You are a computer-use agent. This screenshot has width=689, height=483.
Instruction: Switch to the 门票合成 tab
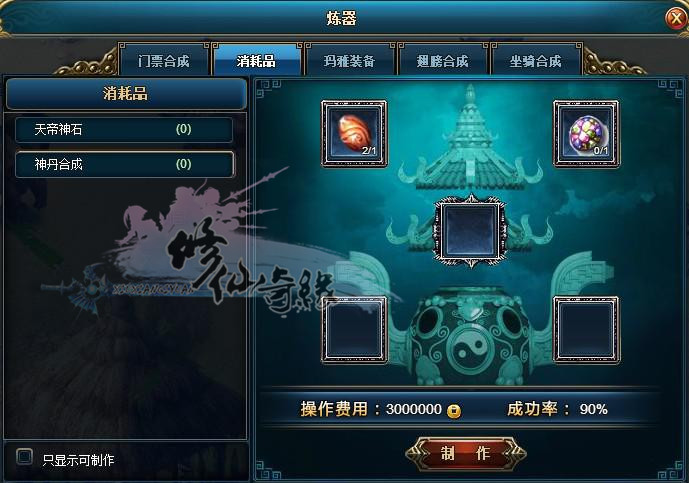[x=163, y=60]
